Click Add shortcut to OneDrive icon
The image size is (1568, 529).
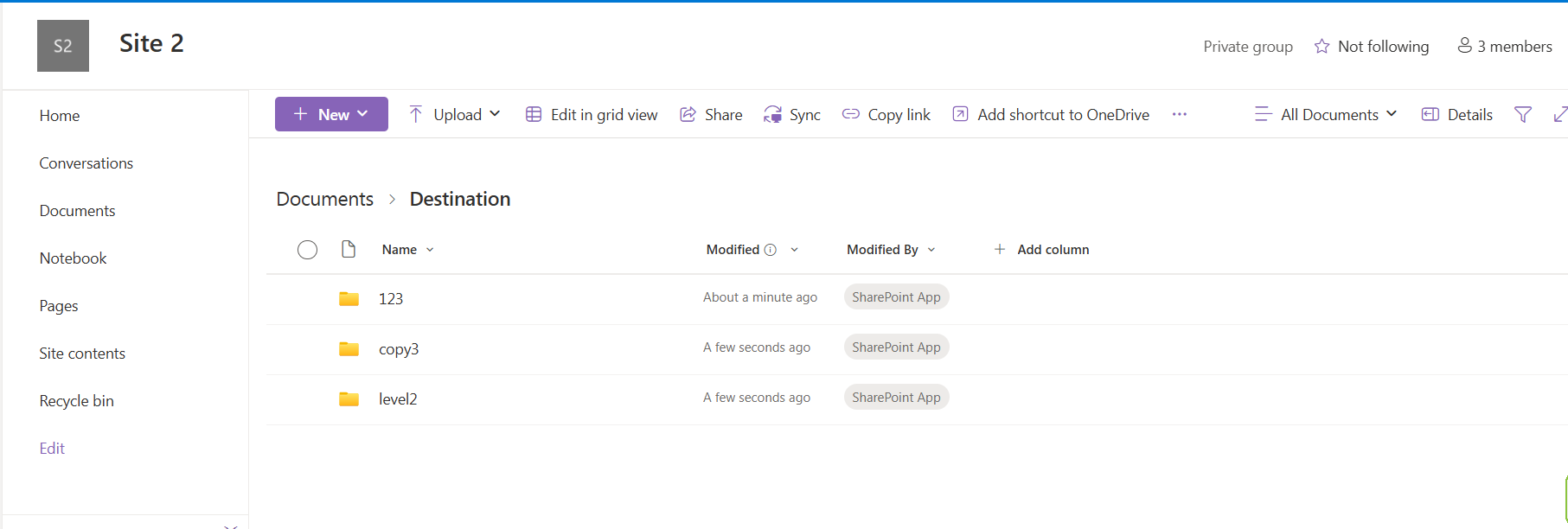tap(960, 114)
